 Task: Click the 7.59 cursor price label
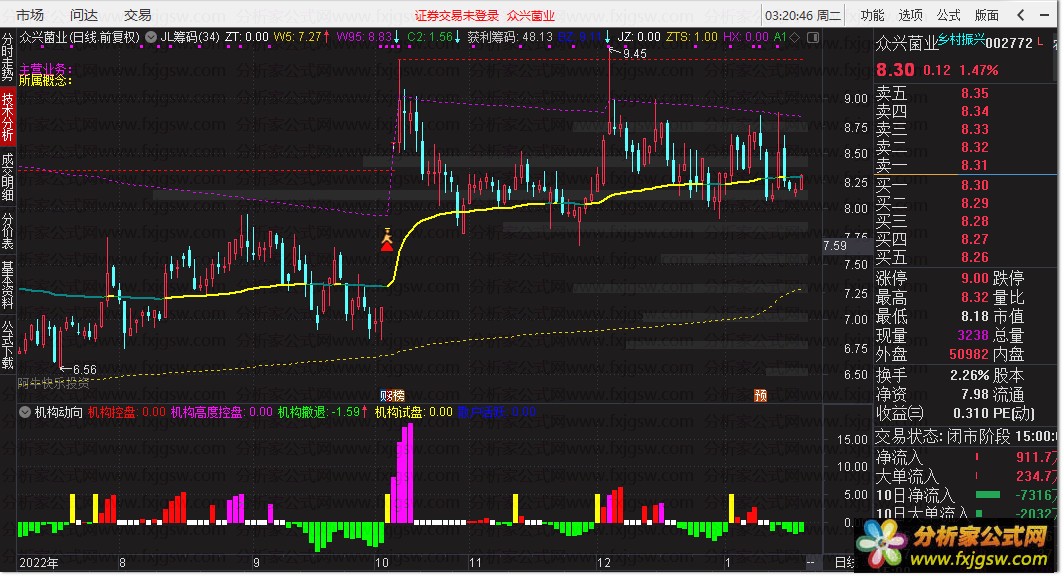[x=835, y=246]
